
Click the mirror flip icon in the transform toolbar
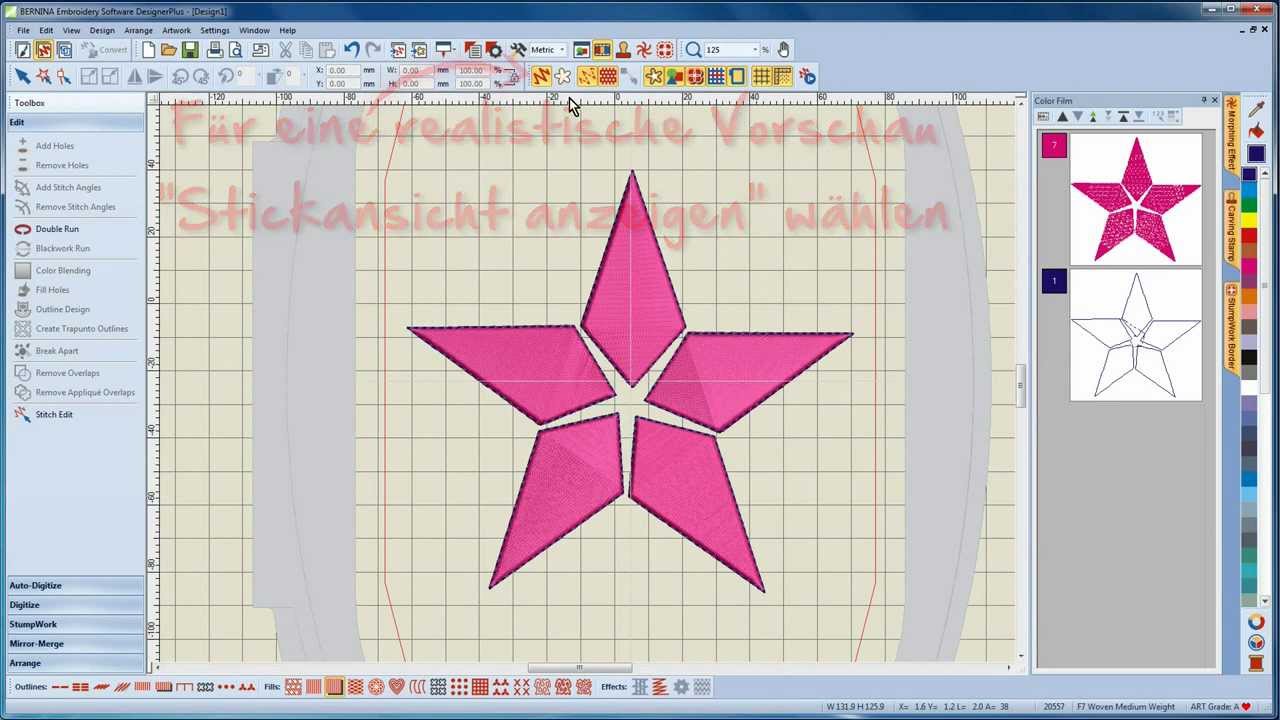(137, 76)
